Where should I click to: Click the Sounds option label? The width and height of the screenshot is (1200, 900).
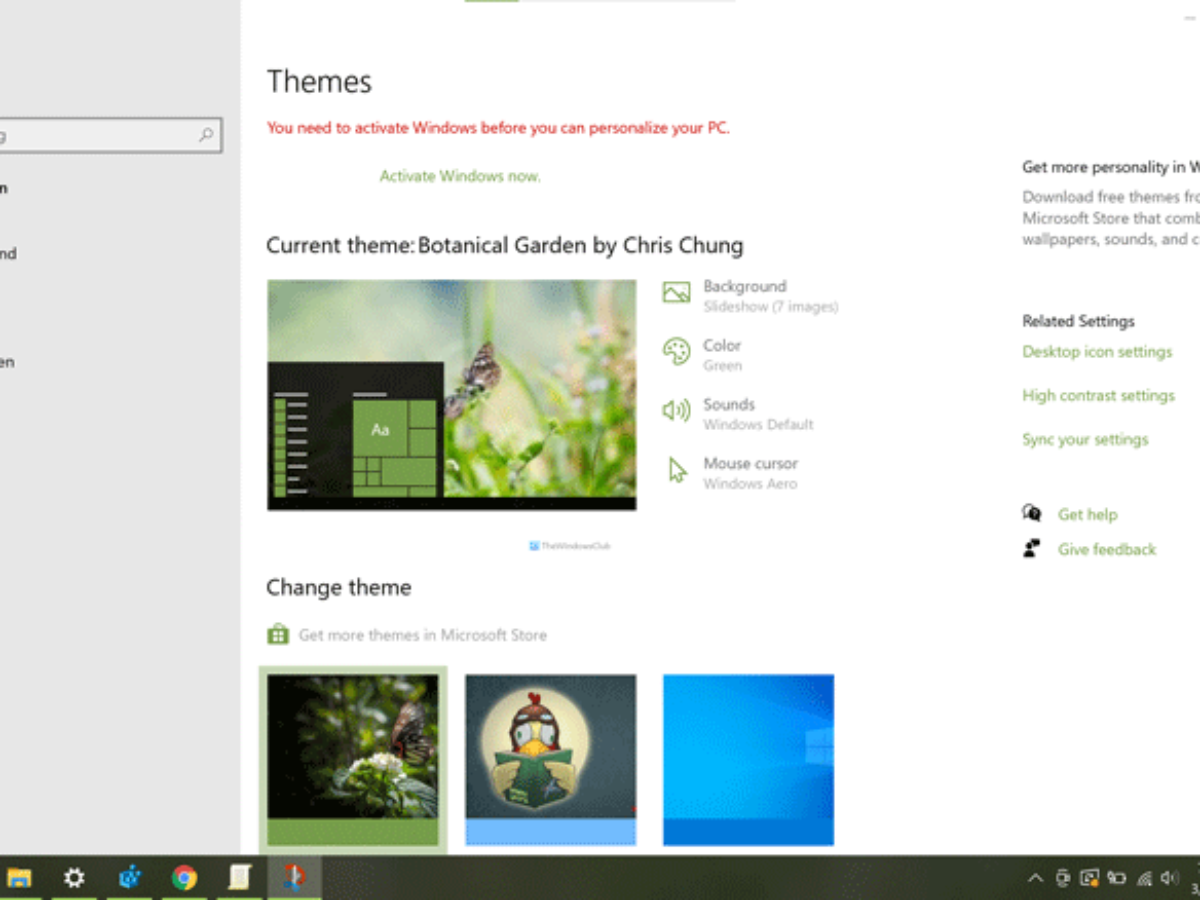(x=729, y=404)
